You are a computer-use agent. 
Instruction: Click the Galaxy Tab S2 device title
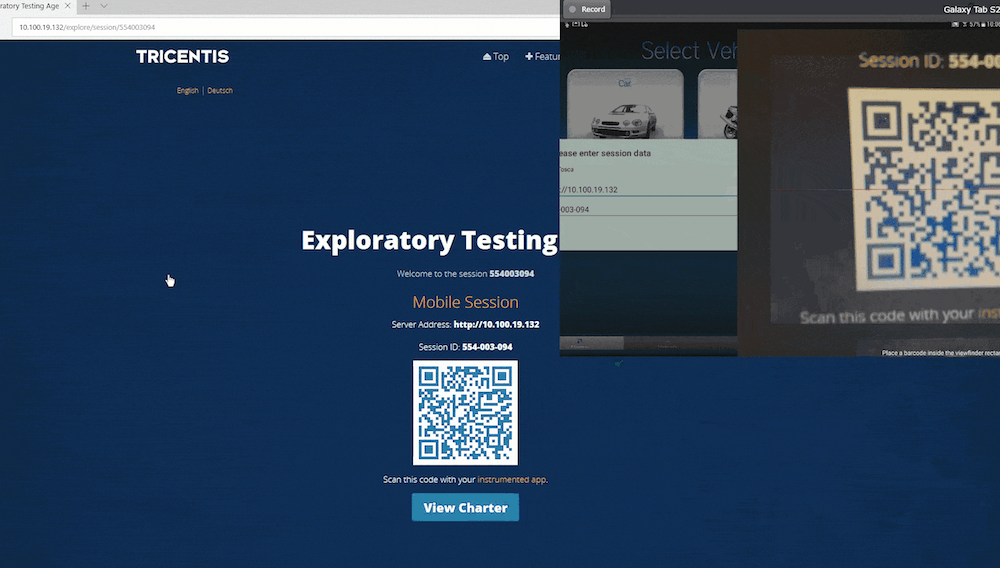pyautogui.click(x=971, y=9)
